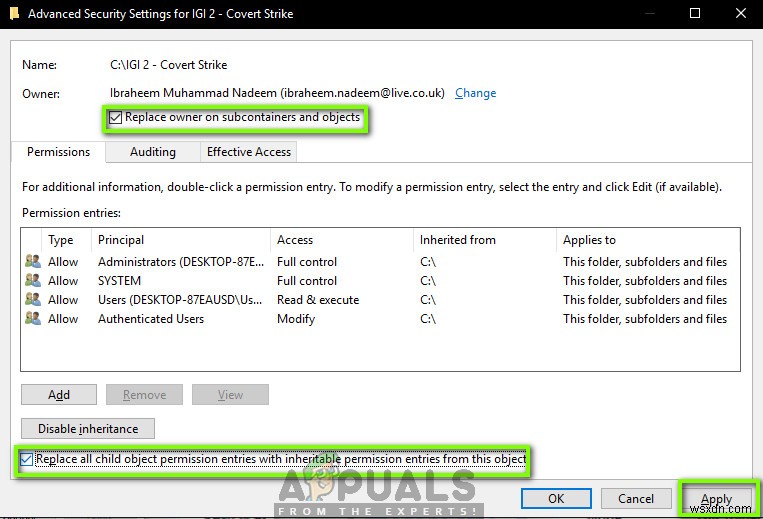Click the Read & execute access cell

[318, 300]
